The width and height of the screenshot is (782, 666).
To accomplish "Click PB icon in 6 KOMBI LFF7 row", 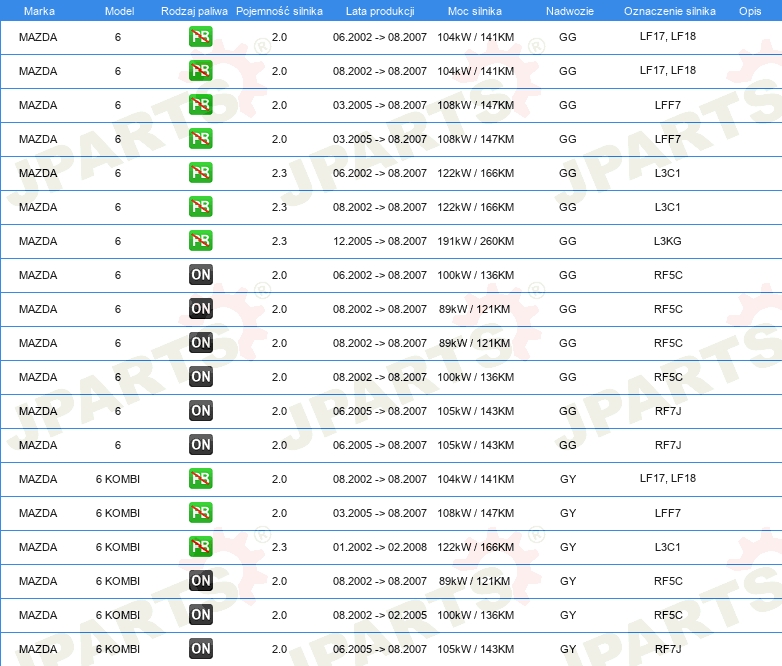I will pos(201,513).
